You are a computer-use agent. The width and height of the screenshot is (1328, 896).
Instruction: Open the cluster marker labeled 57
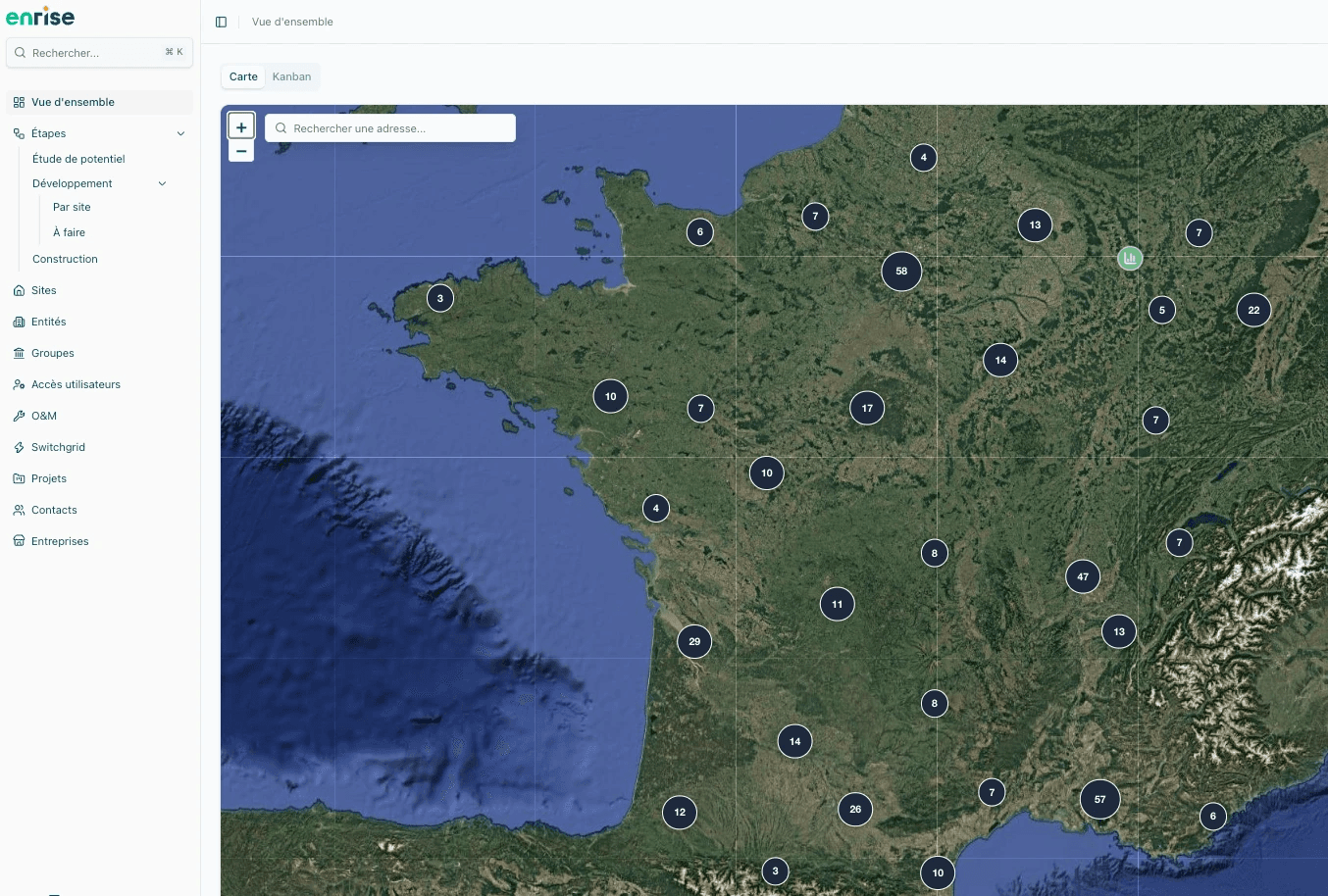pos(1099,799)
